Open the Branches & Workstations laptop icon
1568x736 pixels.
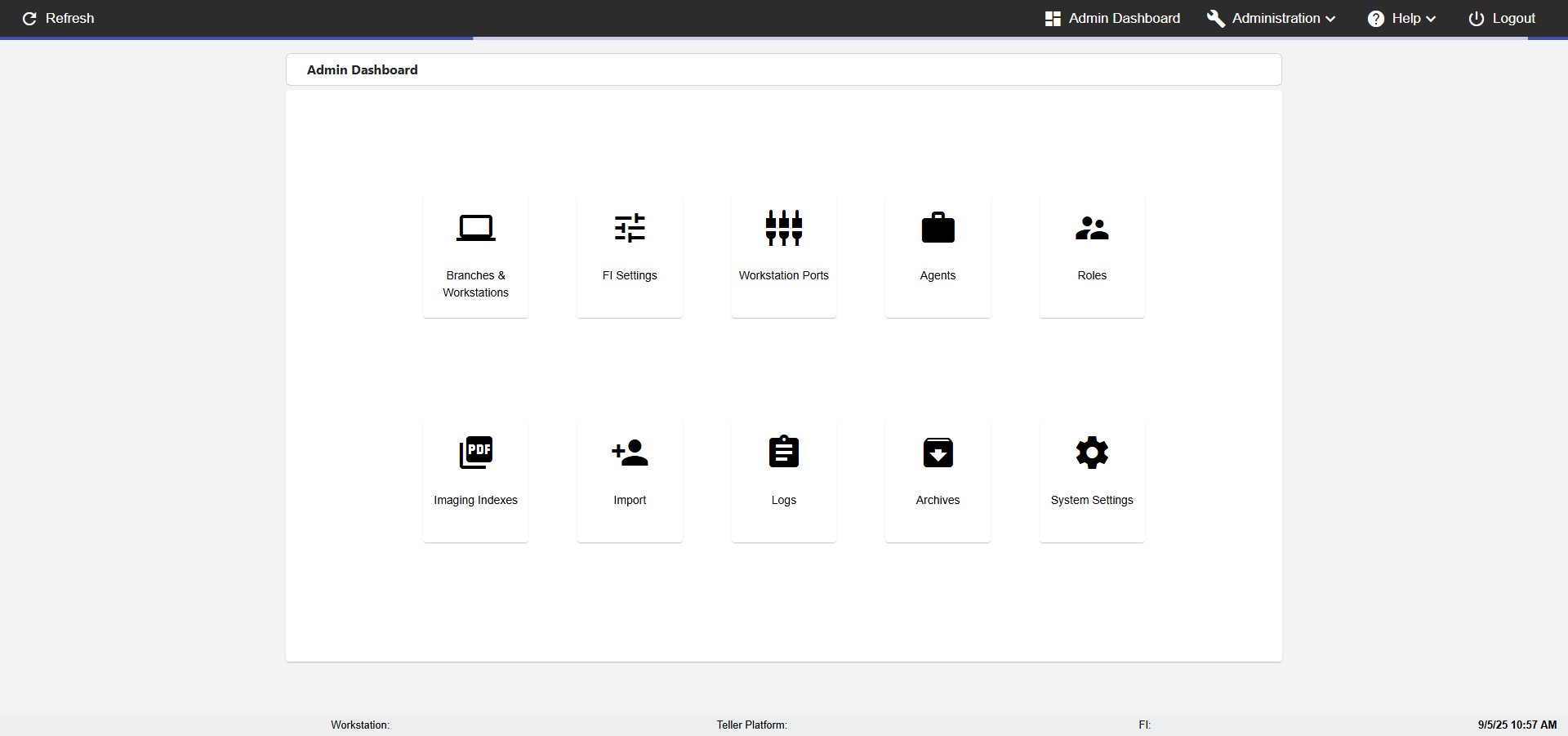tap(475, 228)
